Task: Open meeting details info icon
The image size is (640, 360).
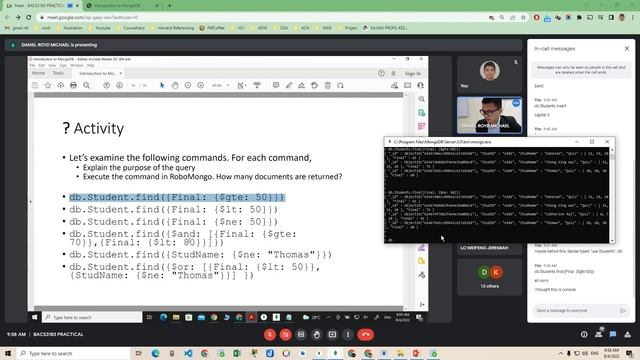Action: [584, 334]
